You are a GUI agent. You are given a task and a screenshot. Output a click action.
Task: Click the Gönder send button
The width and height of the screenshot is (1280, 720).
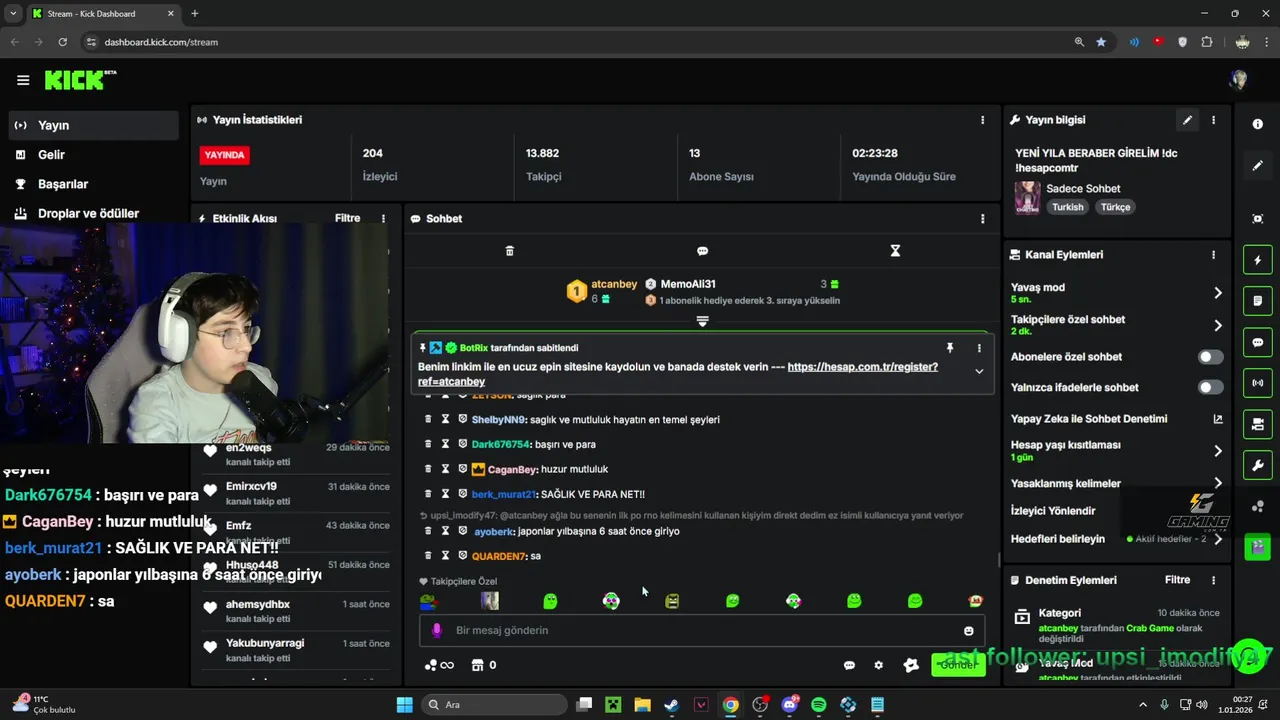tap(958, 665)
